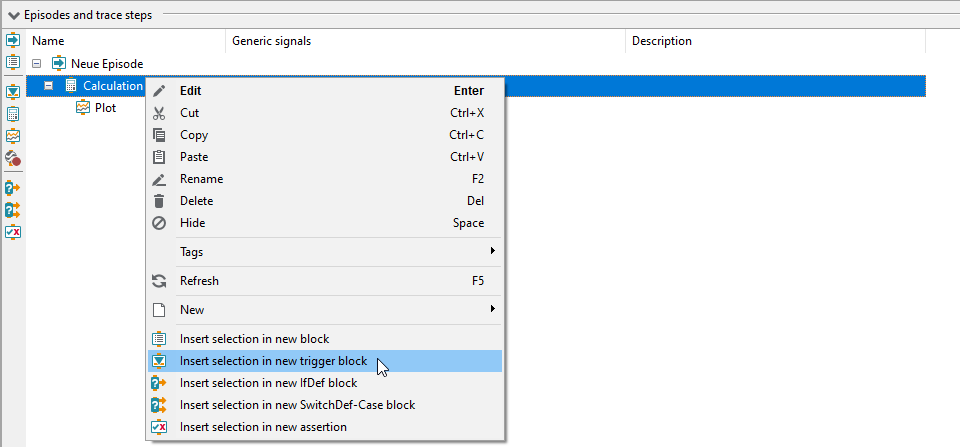Collapse the Neue Episode tree node
The width and height of the screenshot is (960, 447).
[37, 64]
